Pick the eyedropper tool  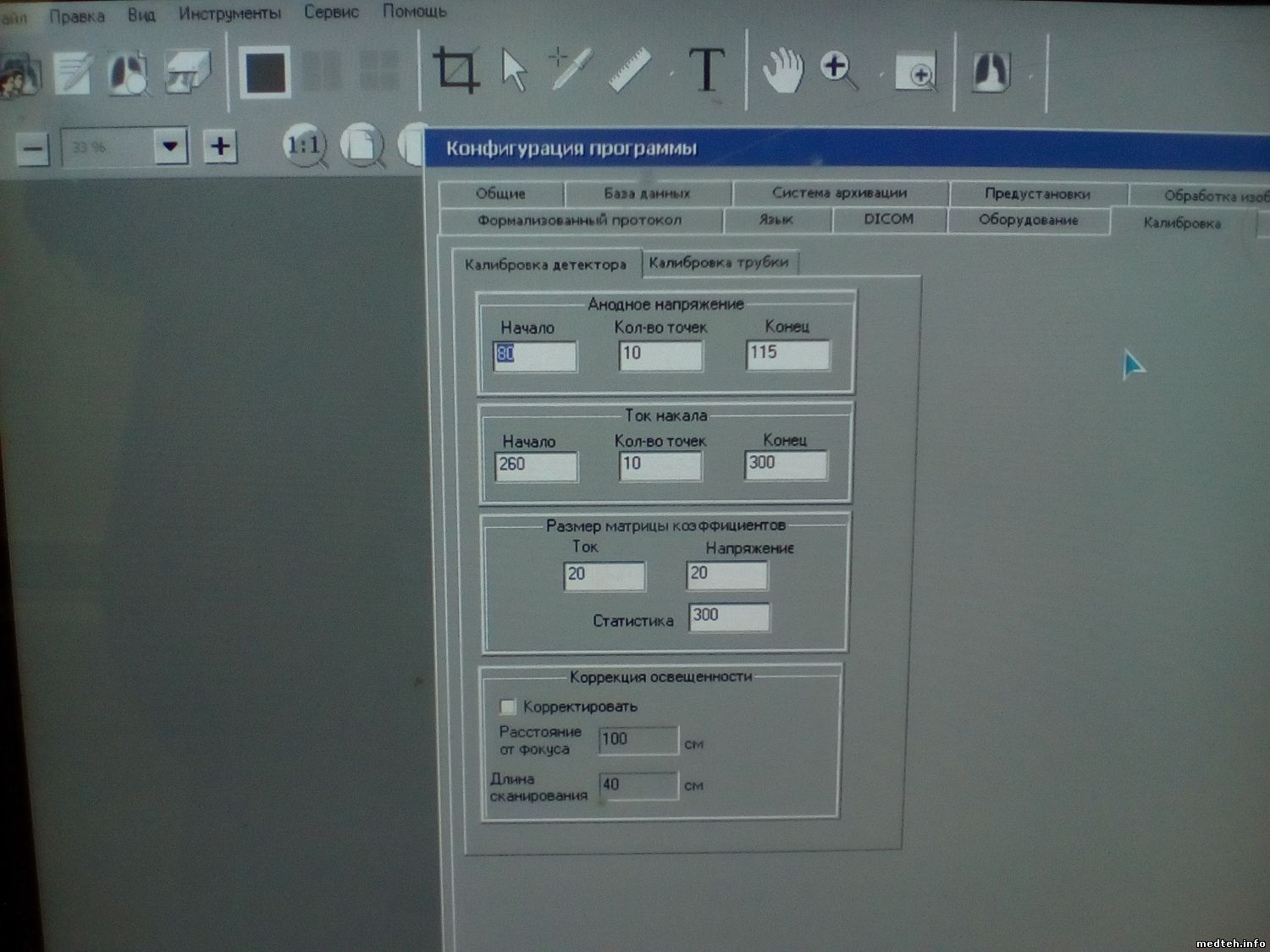[571, 68]
